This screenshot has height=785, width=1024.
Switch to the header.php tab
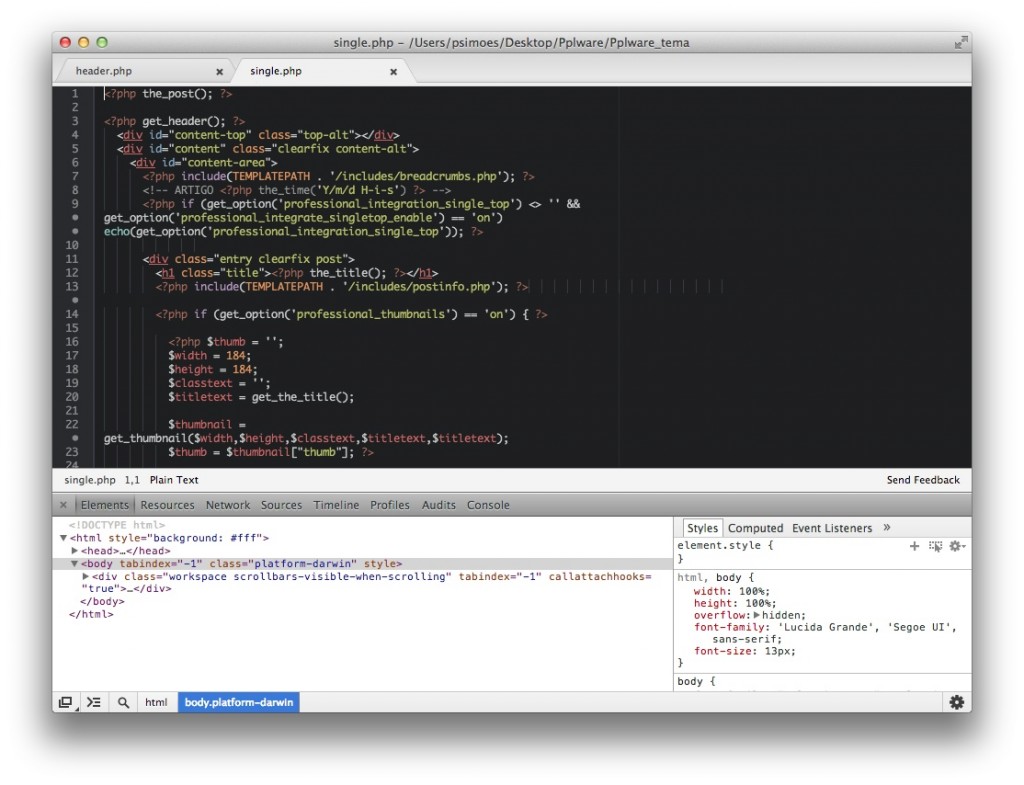click(104, 72)
